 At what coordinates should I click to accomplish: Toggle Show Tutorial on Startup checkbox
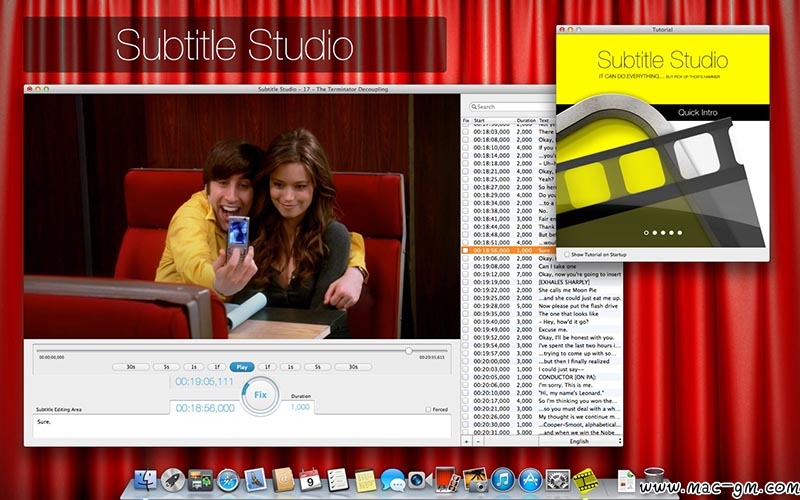pos(567,254)
